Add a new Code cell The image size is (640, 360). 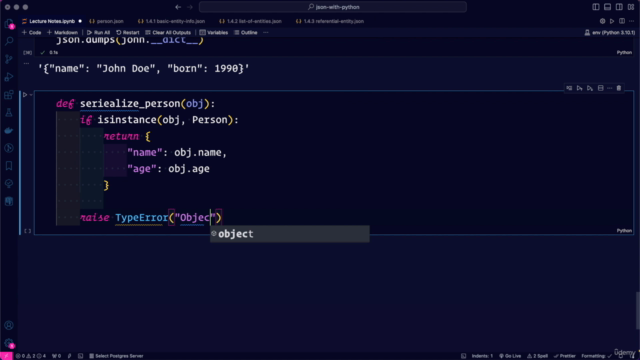tap(31, 33)
